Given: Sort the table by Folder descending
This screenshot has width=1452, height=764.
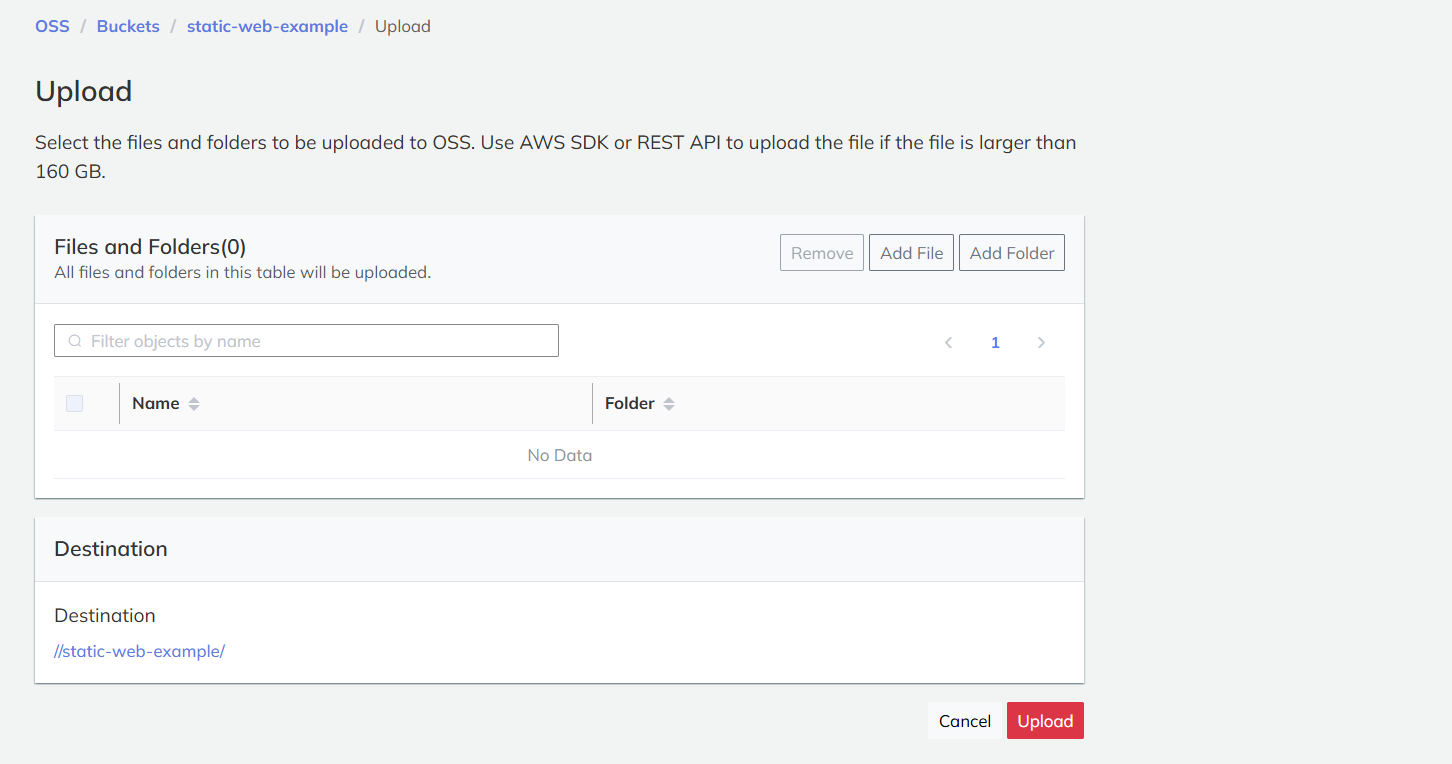Looking at the screenshot, I should tap(670, 407).
